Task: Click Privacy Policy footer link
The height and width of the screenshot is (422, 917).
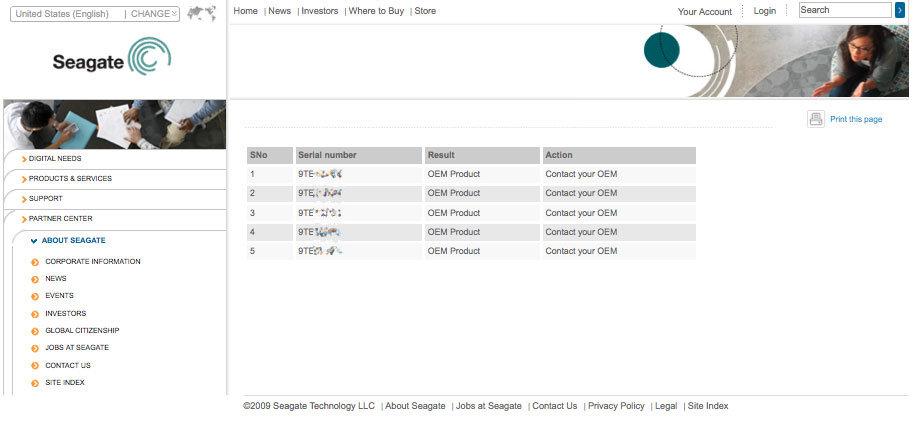Action: click(616, 406)
